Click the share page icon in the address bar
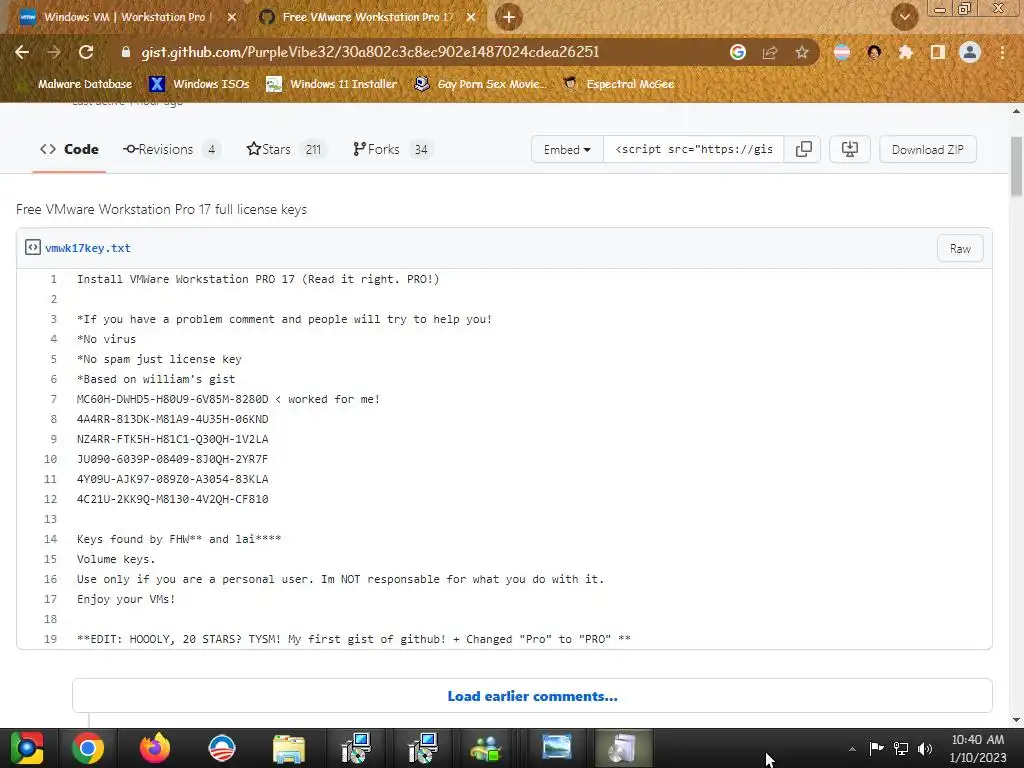This screenshot has width=1024, height=768. click(770, 52)
